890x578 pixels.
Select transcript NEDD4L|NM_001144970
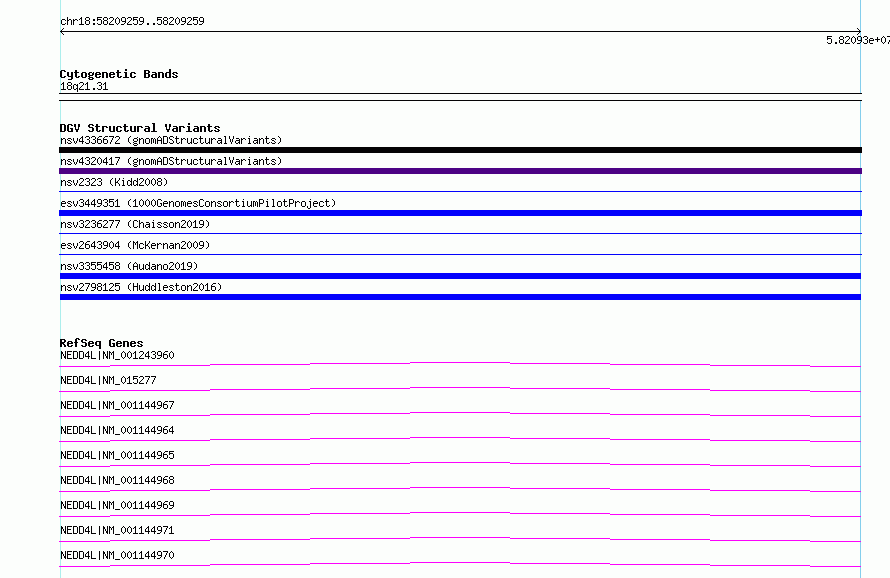(117, 555)
